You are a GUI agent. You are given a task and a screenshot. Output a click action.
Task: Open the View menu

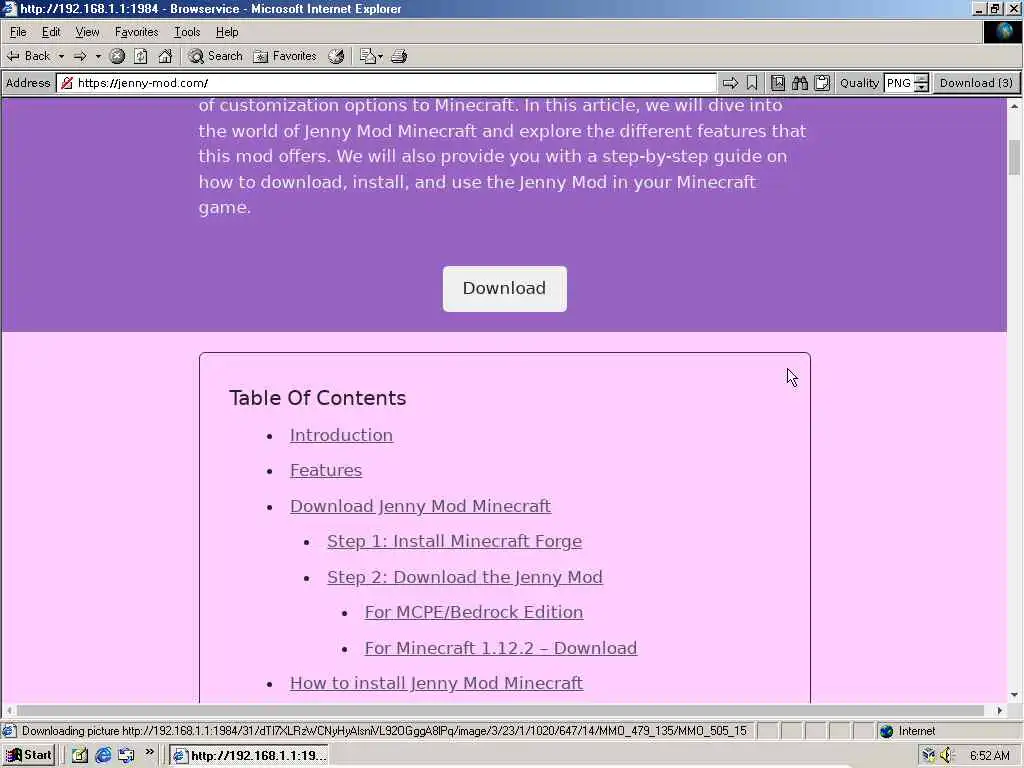coord(87,32)
